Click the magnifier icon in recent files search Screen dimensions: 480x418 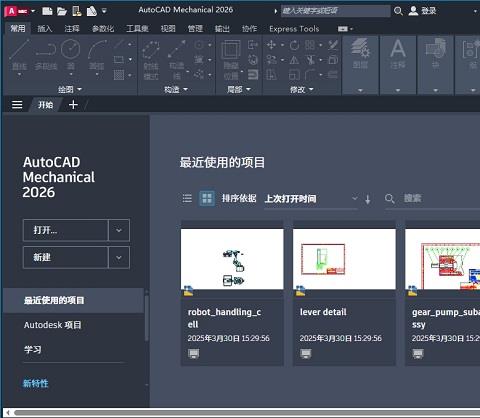[389, 199]
